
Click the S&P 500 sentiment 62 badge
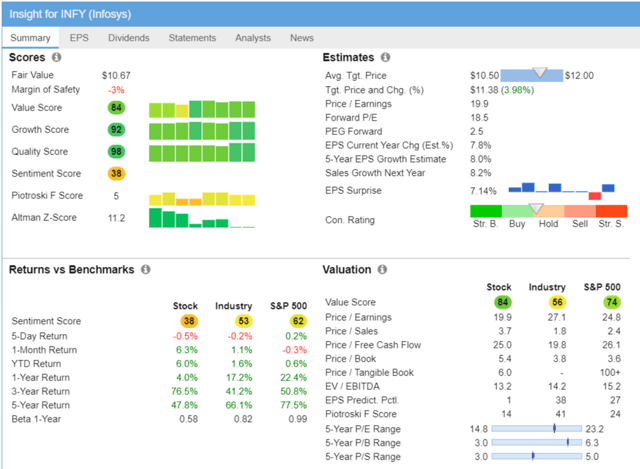pyautogui.click(x=298, y=321)
